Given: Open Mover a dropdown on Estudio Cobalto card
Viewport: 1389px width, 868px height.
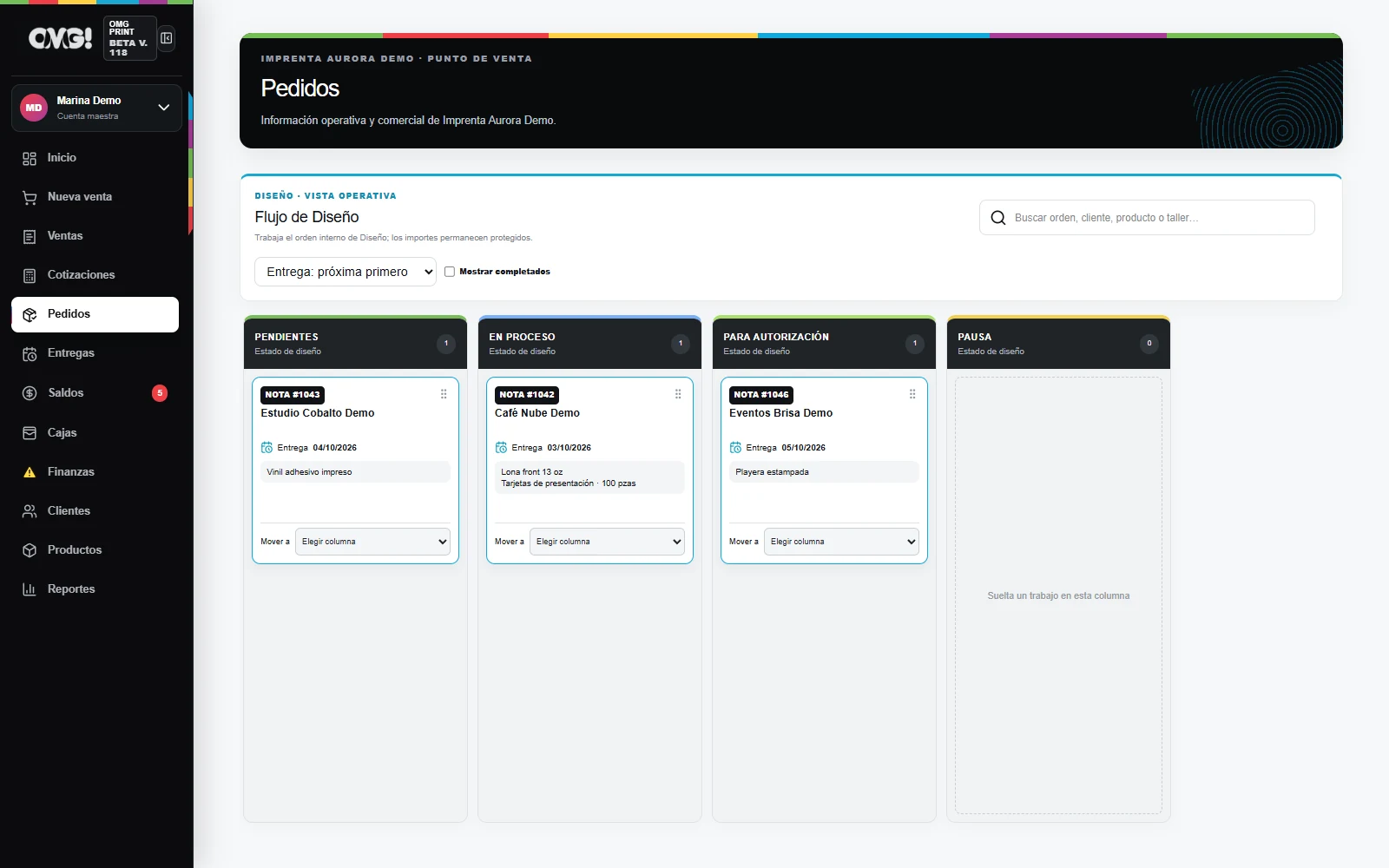Looking at the screenshot, I should (x=372, y=542).
